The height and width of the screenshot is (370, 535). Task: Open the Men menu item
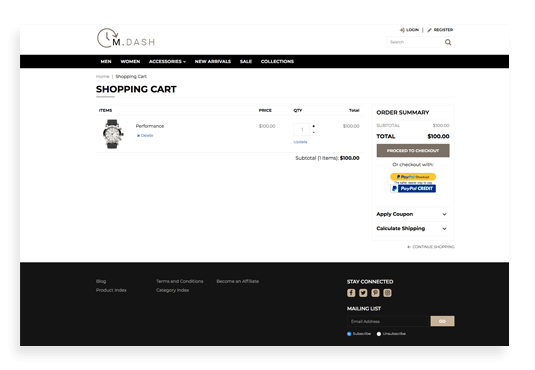click(106, 61)
